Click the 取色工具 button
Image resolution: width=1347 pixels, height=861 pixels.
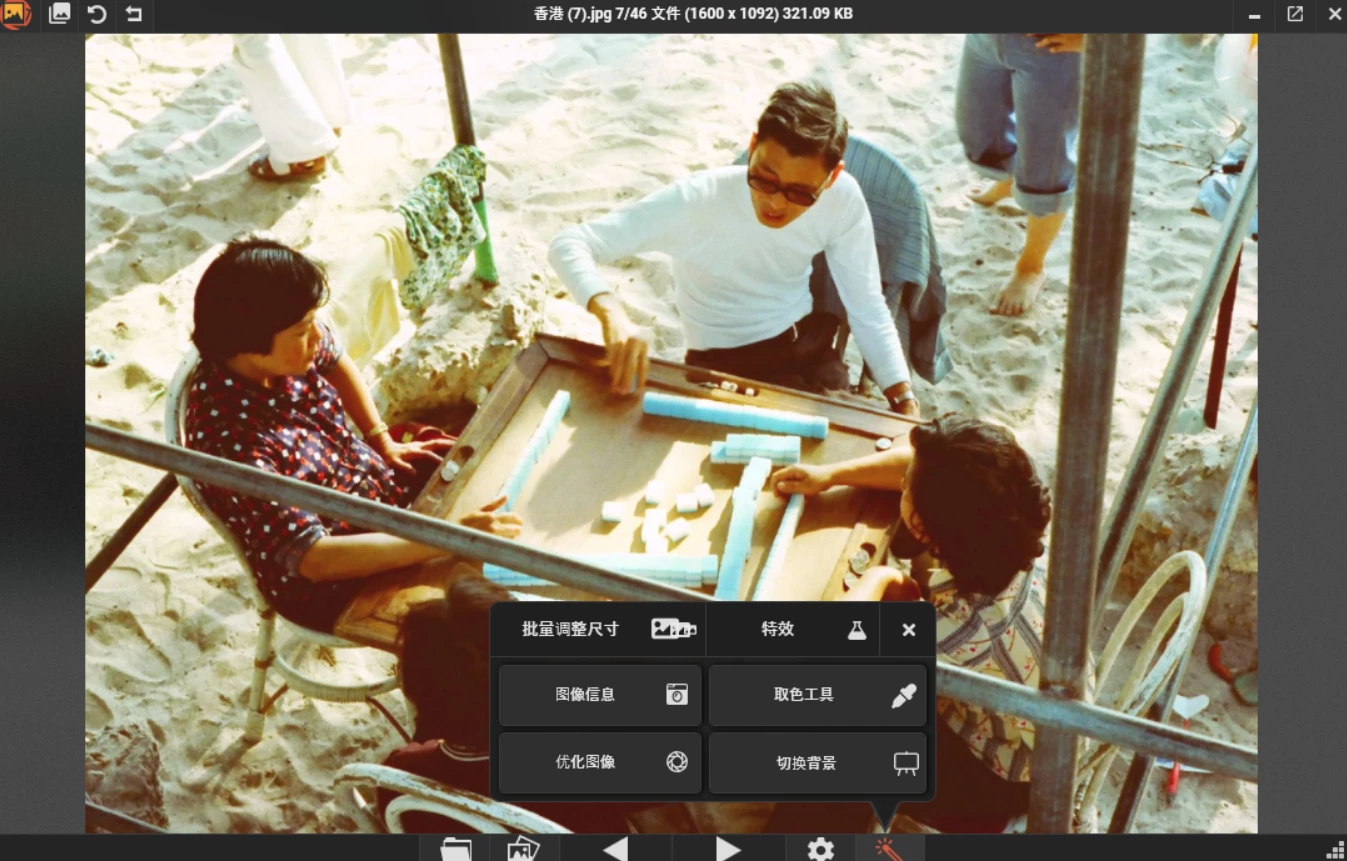(817, 695)
